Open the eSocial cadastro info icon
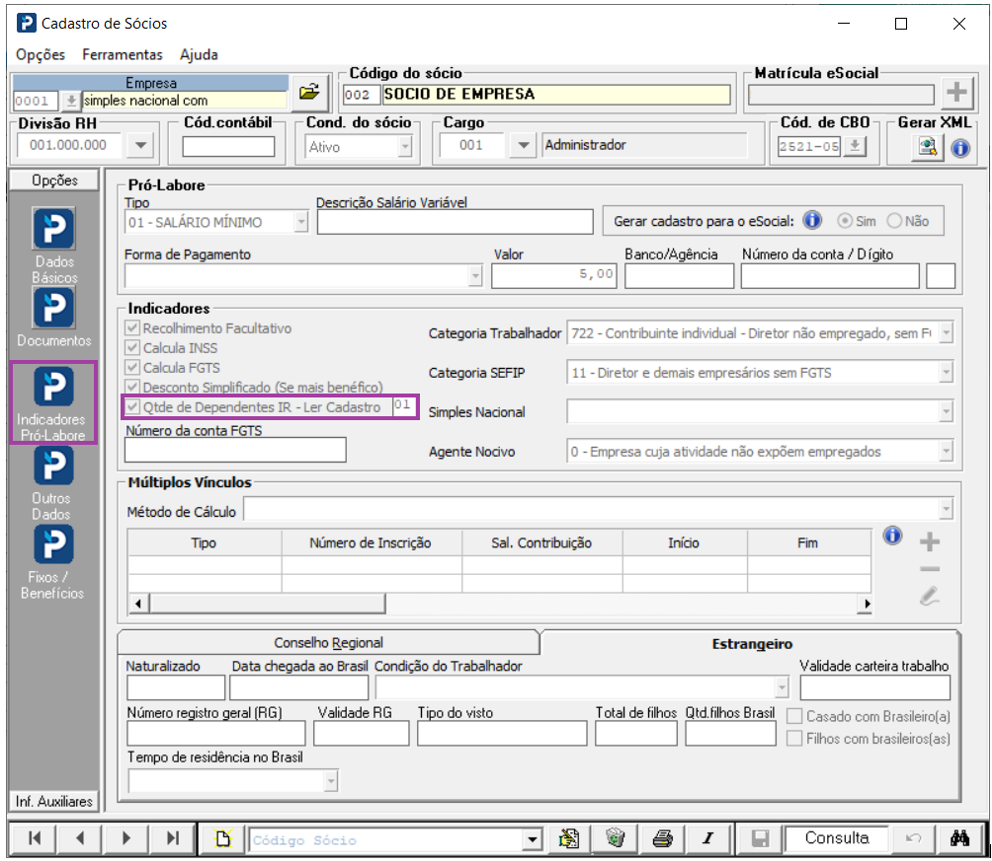This screenshot has height=861, width=992. tap(812, 220)
